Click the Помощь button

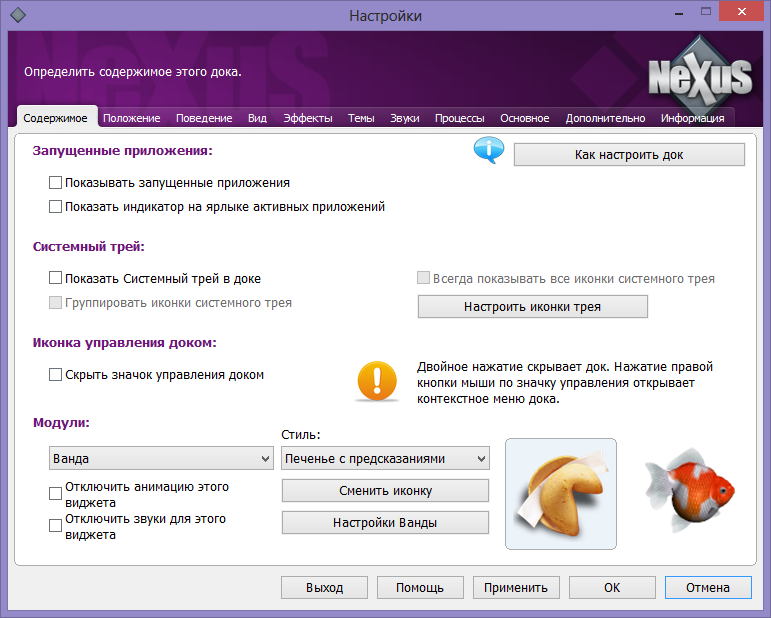pos(420,588)
